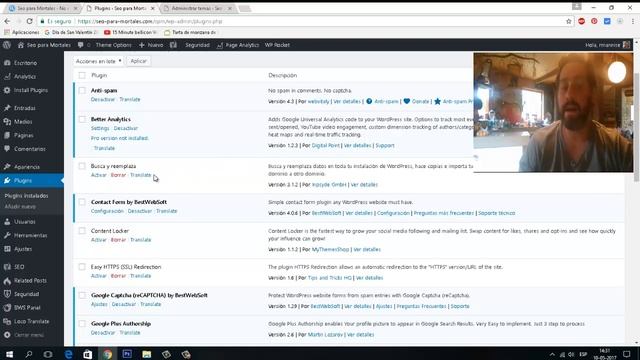Viewport: 640px width, 360px height.
Task: Open Hola user account menu
Action: point(607,45)
